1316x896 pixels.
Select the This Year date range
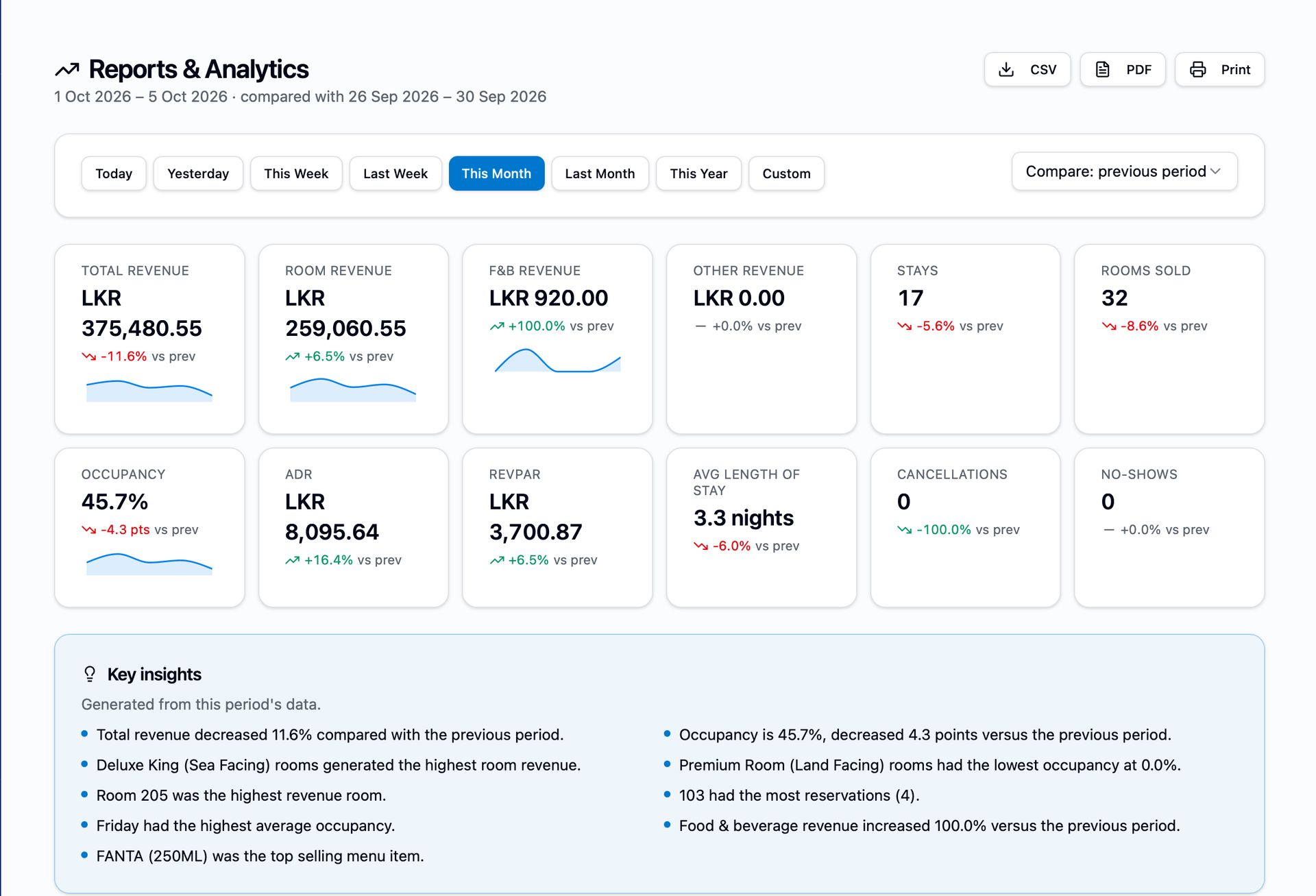(698, 173)
